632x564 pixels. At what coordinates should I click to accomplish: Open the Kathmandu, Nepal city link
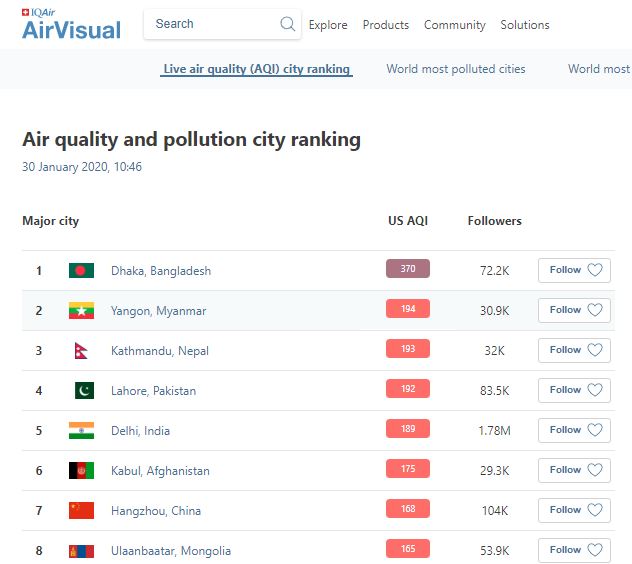[x=160, y=351]
